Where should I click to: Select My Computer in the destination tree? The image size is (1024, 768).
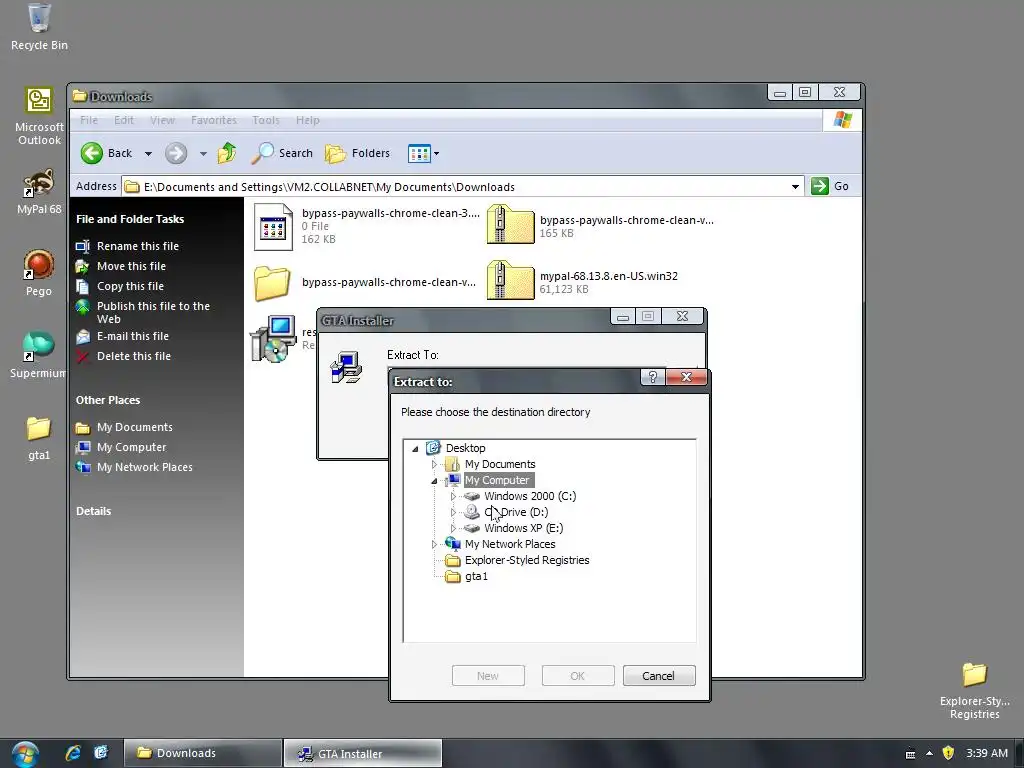pos(497,480)
